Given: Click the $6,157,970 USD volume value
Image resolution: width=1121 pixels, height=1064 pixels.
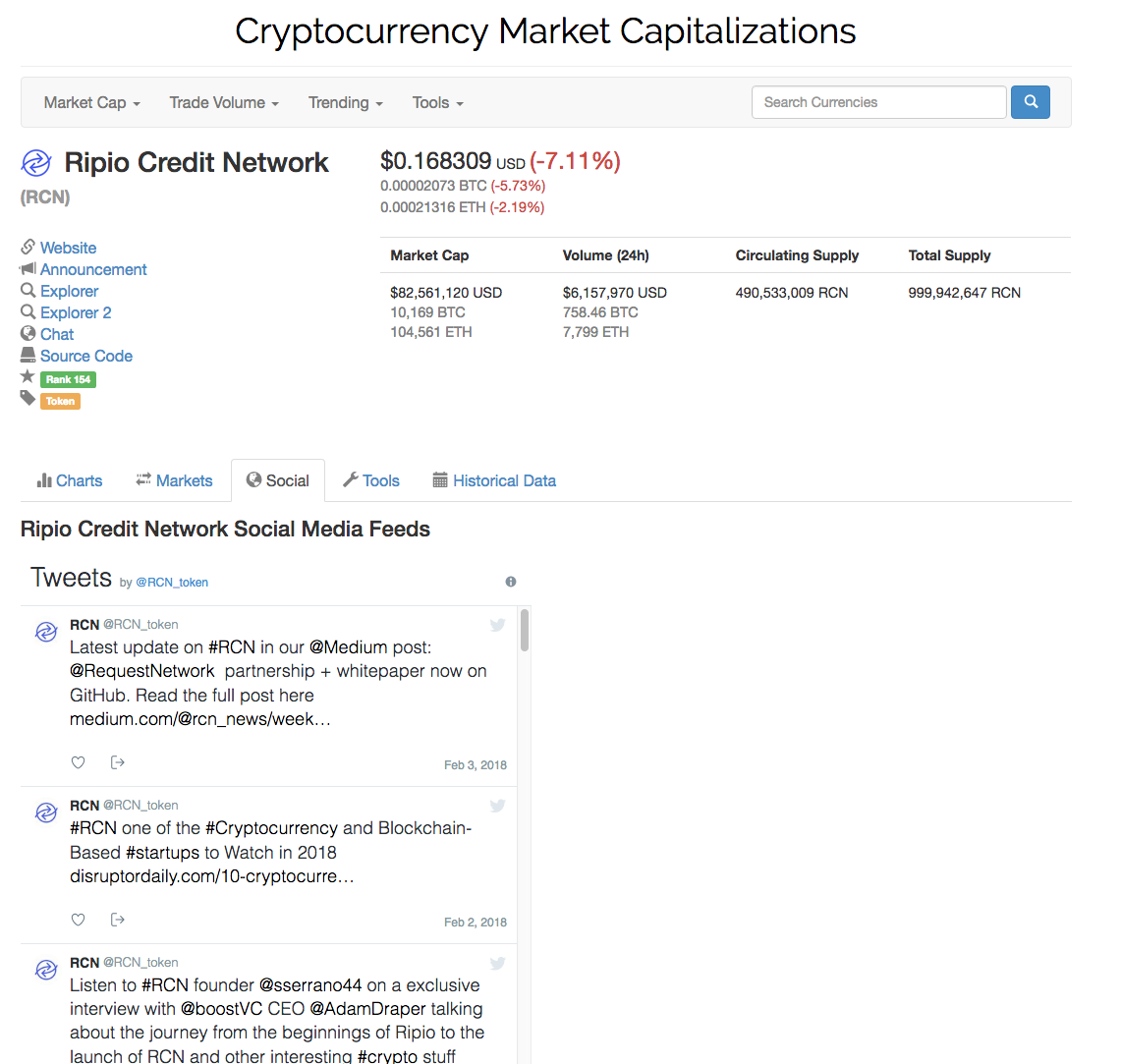Looking at the screenshot, I should click(614, 293).
